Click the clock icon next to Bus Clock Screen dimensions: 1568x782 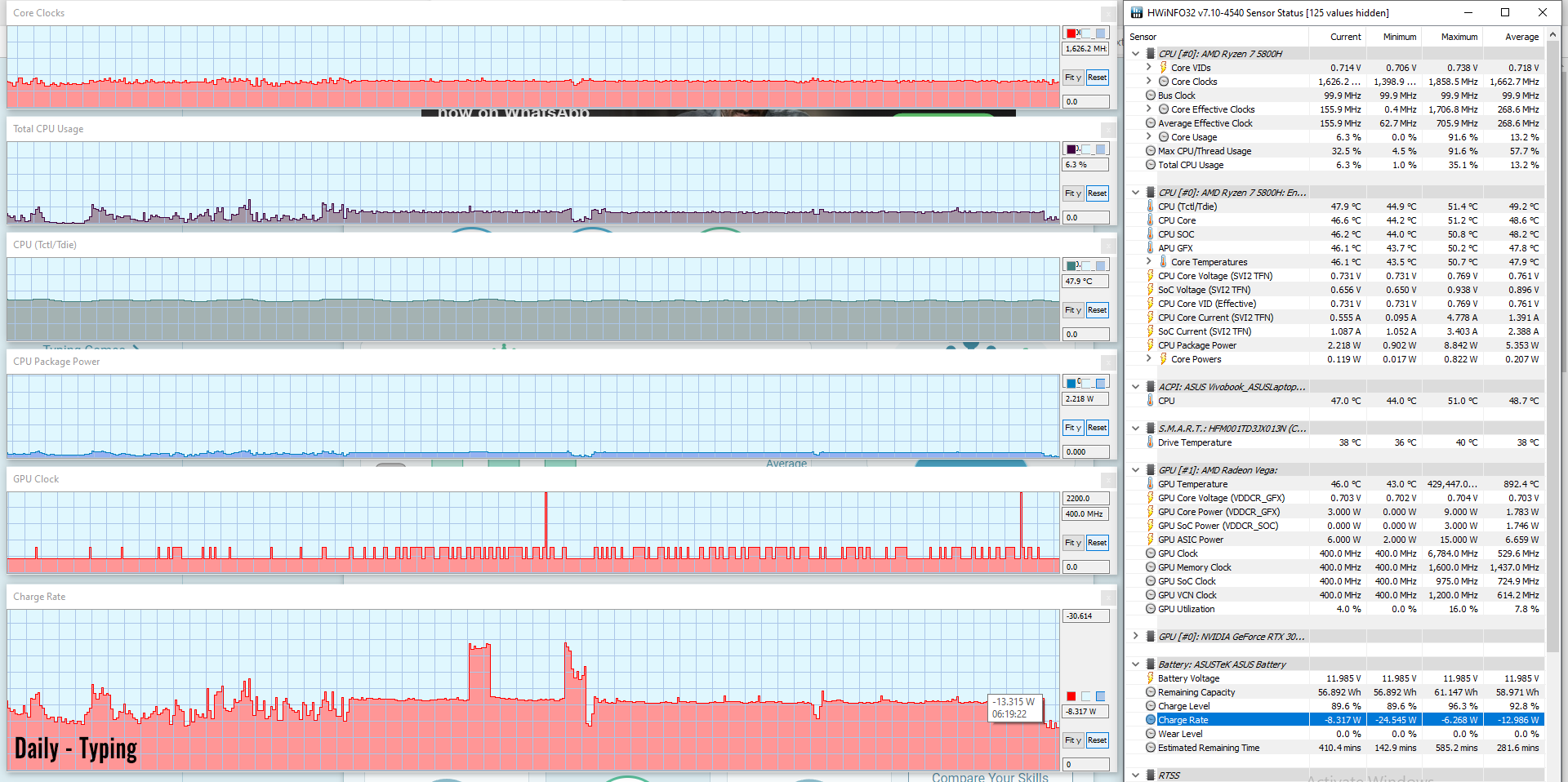[x=1151, y=96]
